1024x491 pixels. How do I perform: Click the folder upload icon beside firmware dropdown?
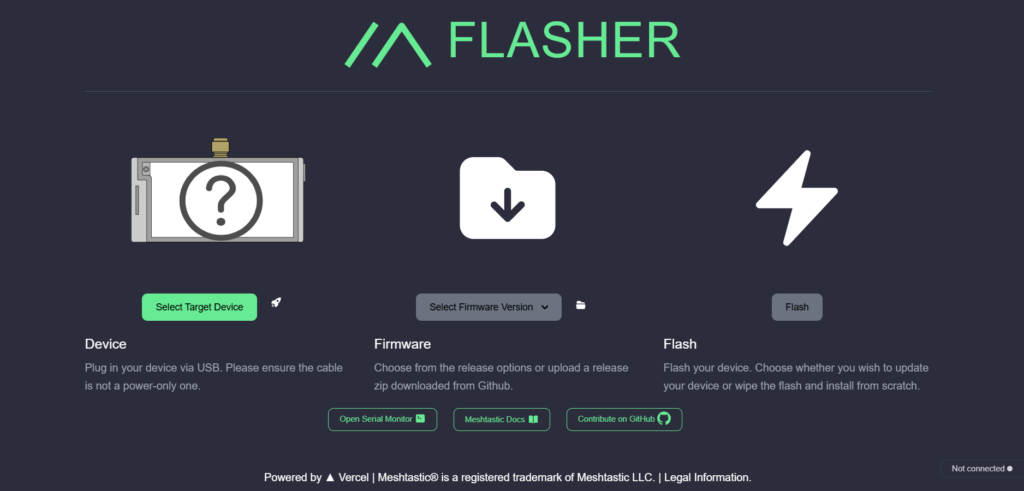click(581, 305)
